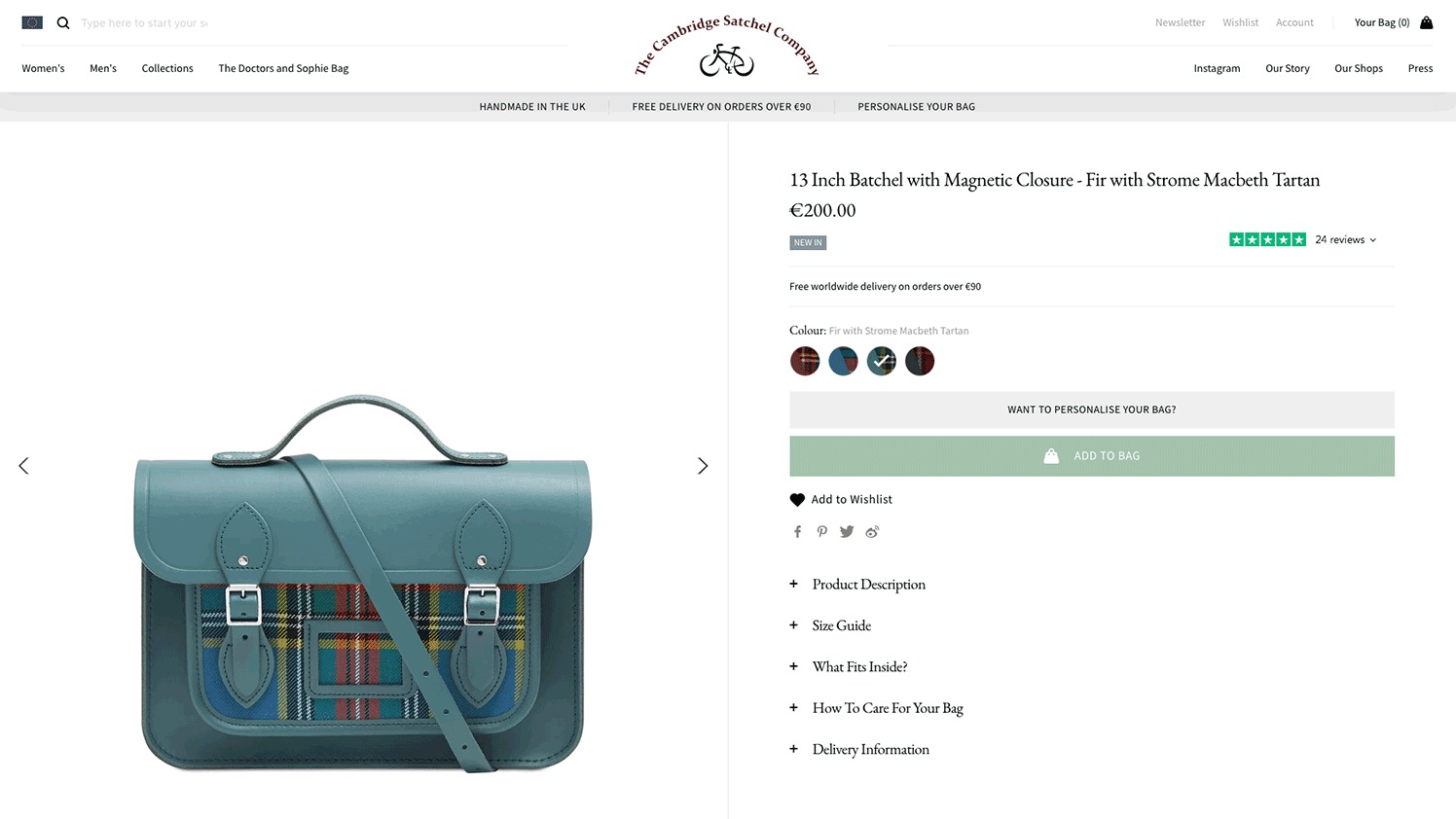Share product on Twitter
Image resolution: width=1456 pixels, height=819 pixels.
click(847, 531)
